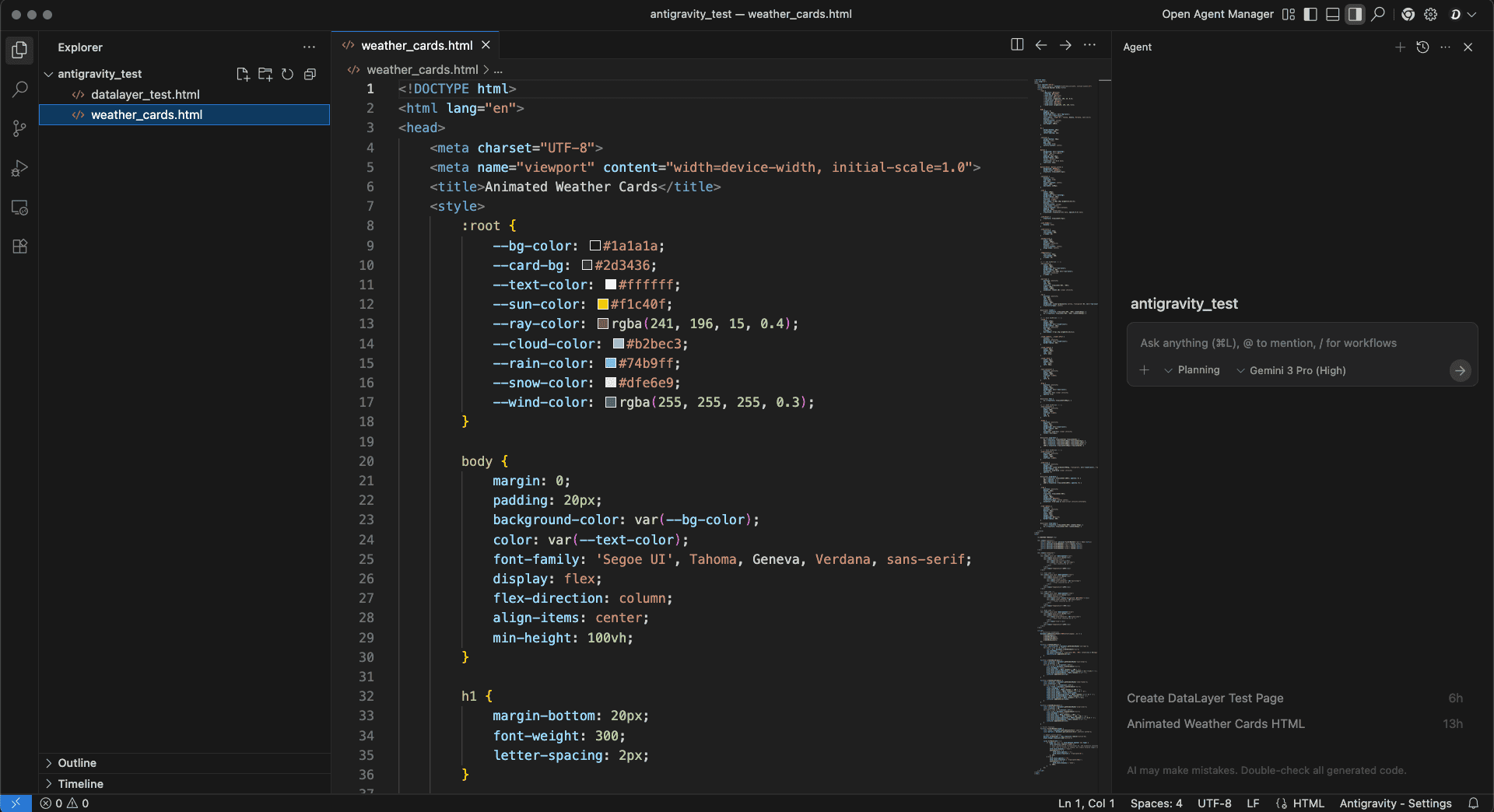The image size is (1494, 812).
Task: Start a new Agent conversation with the plus button
Action: [x=1400, y=47]
